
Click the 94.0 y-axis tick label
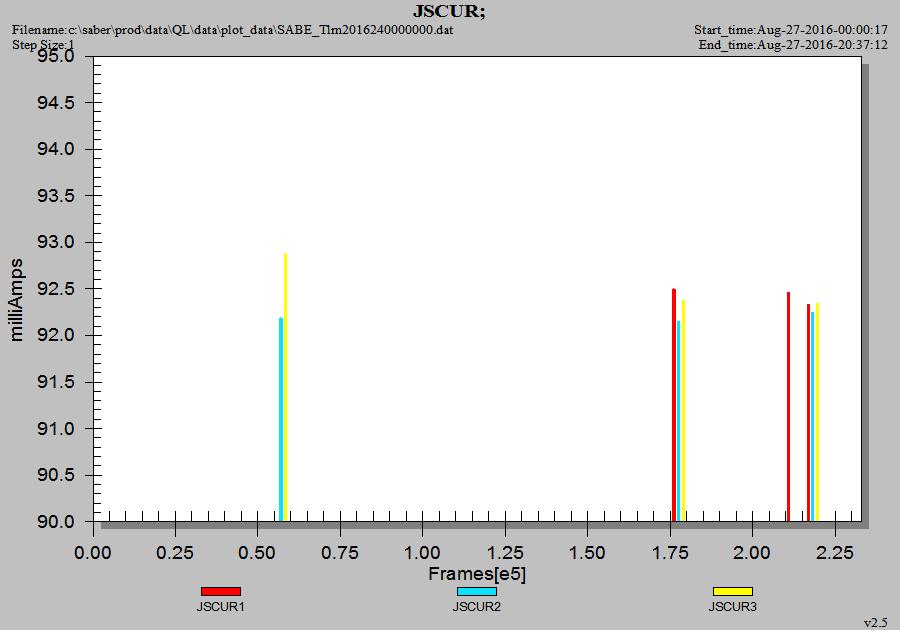(x=56, y=149)
